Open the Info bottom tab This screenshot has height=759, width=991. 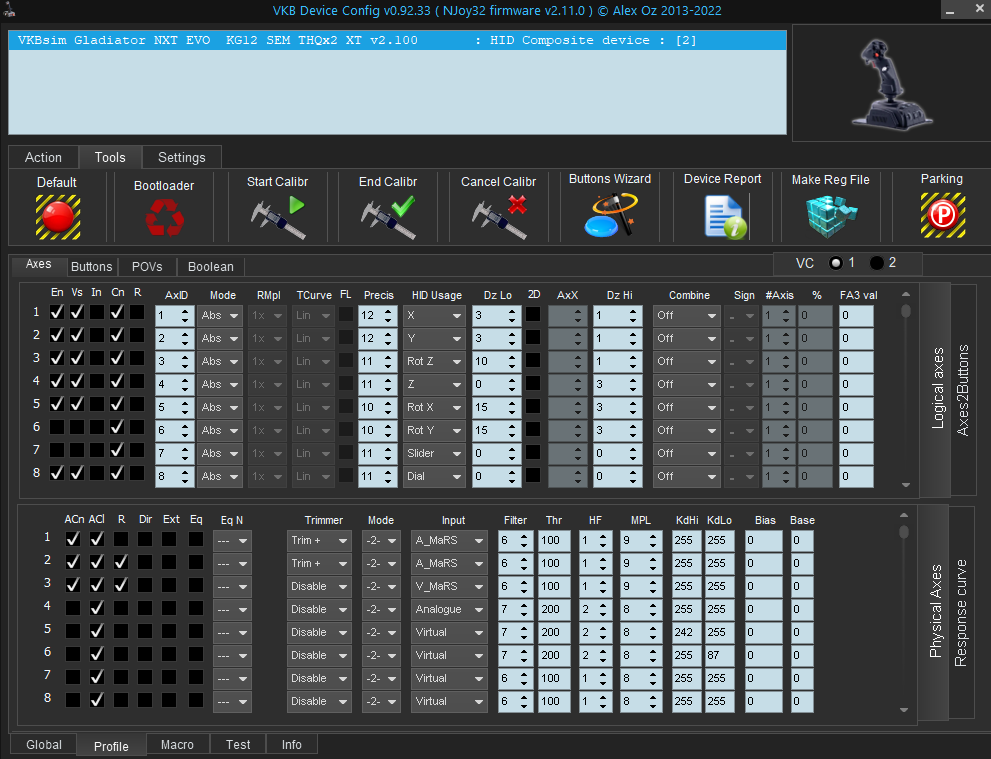[291, 744]
